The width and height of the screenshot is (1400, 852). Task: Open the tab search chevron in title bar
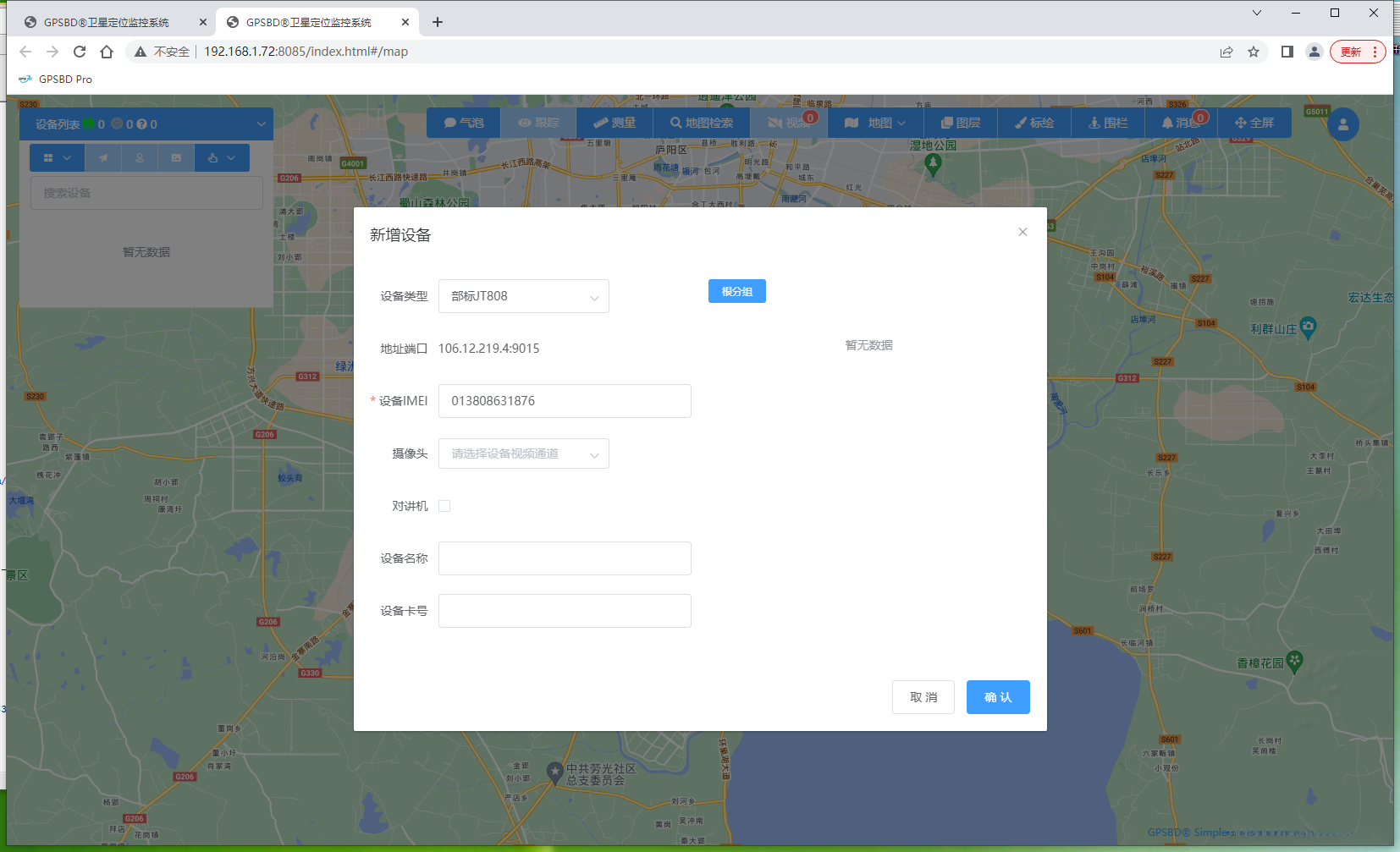[1257, 13]
